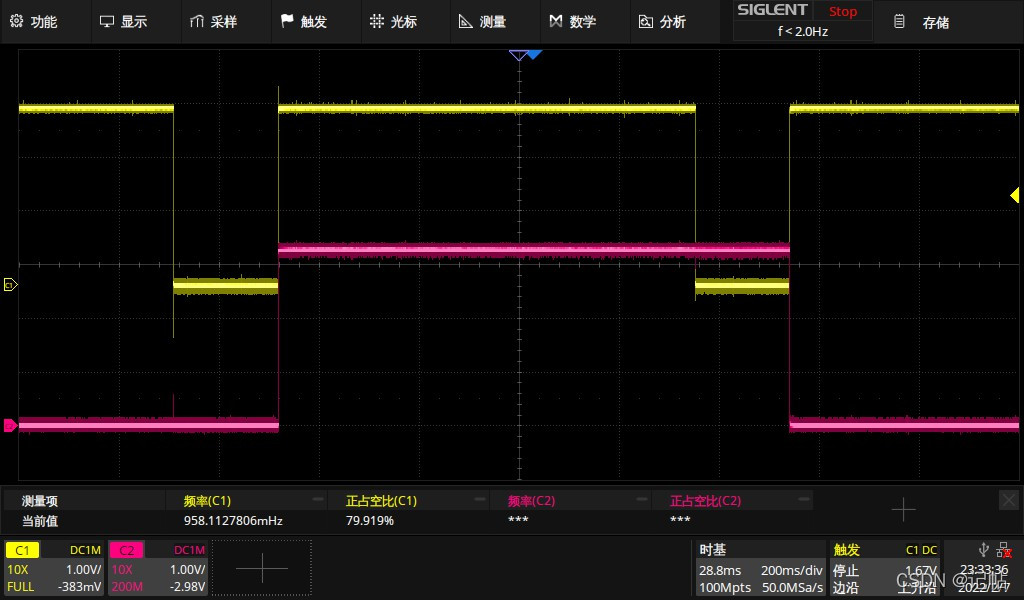The image size is (1024, 600).
Task: Click the yellow C1 ground level indicator
Action: 10,285
